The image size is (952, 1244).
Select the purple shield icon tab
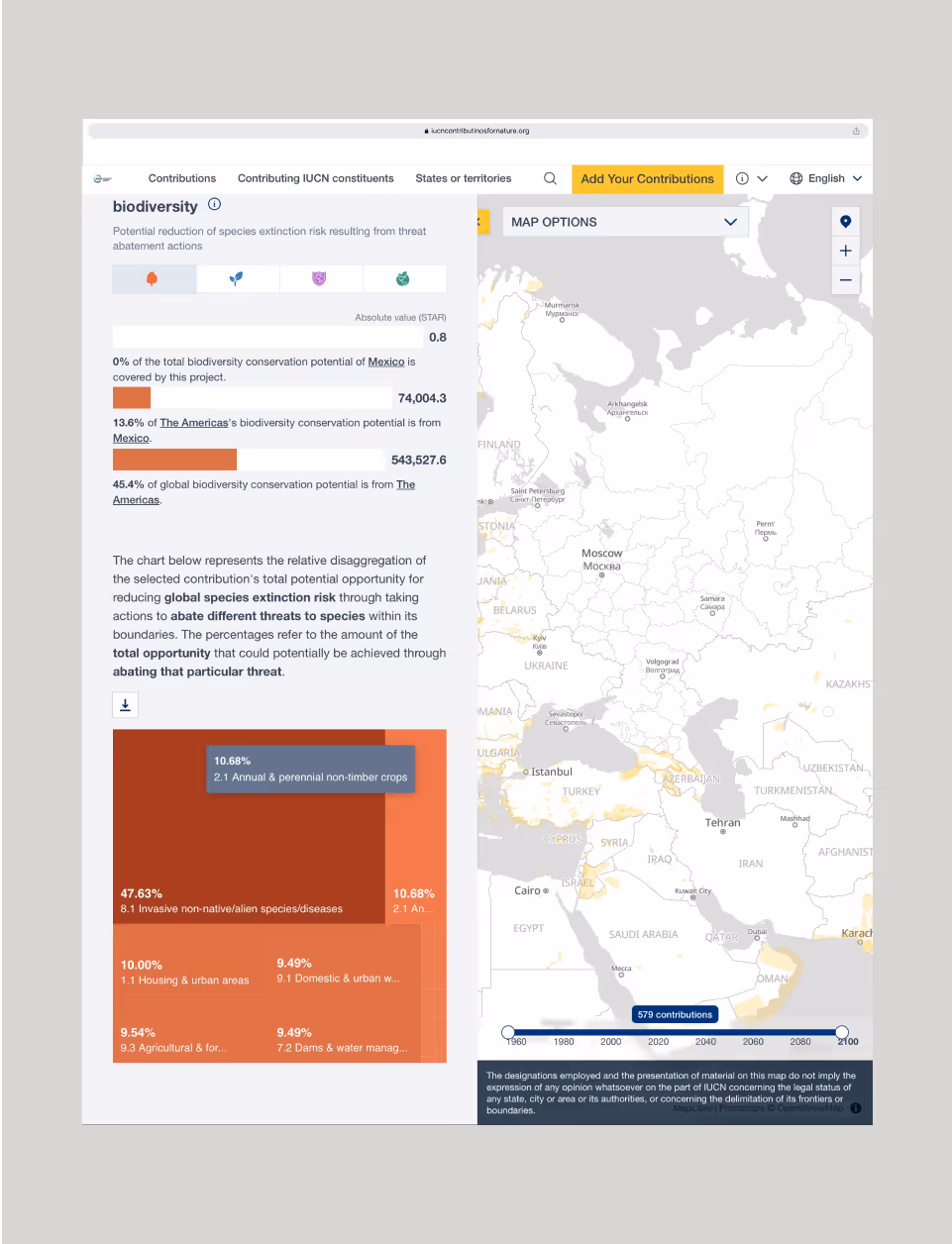click(321, 279)
